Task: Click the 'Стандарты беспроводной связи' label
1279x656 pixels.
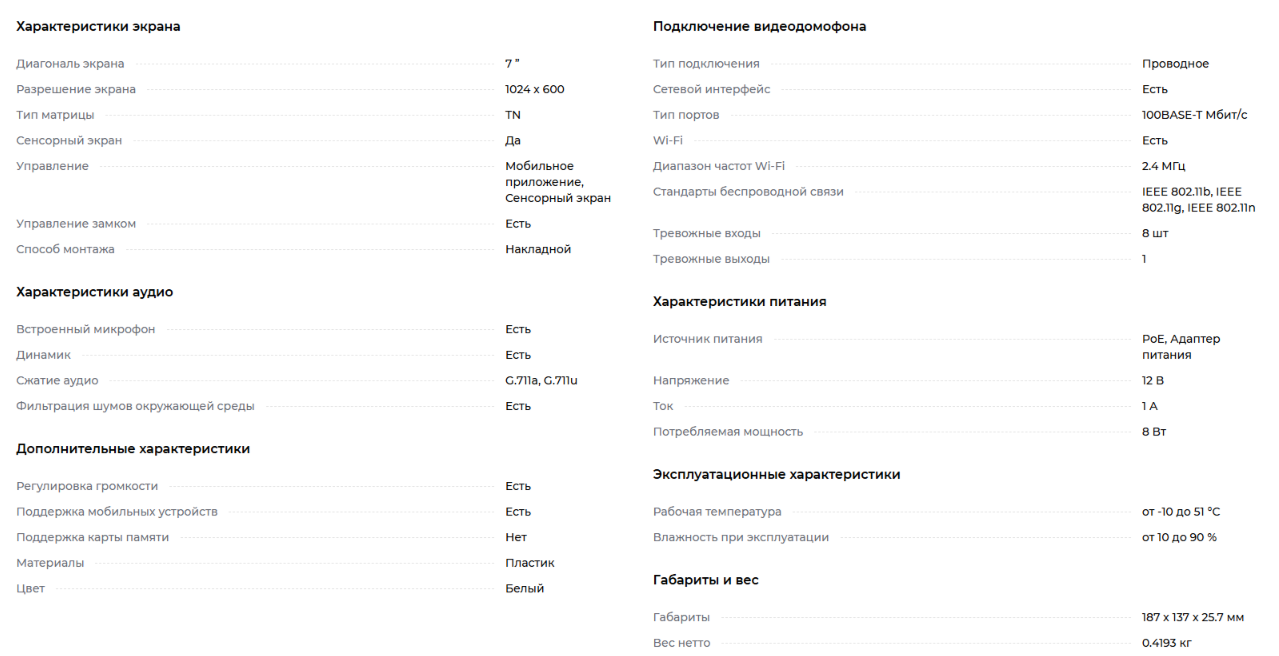Action: (x=748, y=192)
